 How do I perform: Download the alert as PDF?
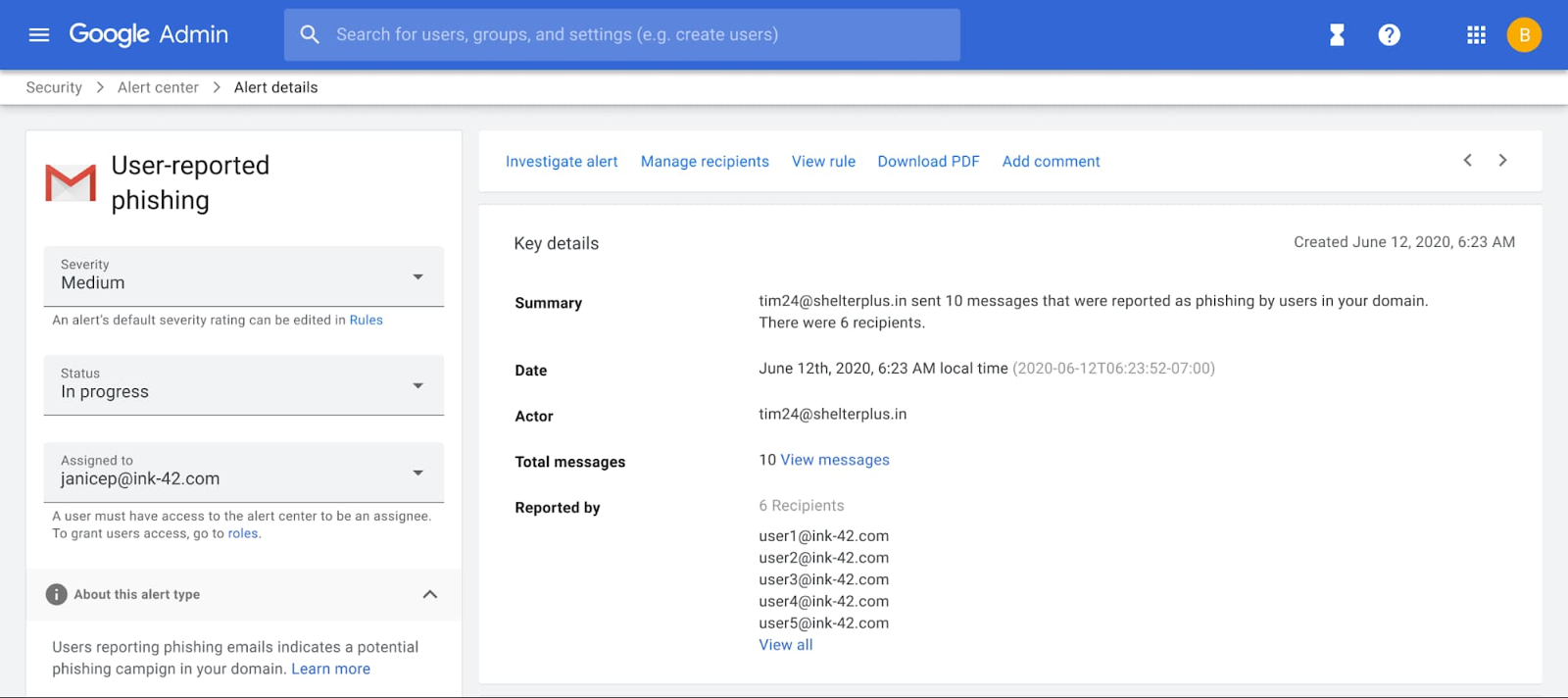[928, 162]
